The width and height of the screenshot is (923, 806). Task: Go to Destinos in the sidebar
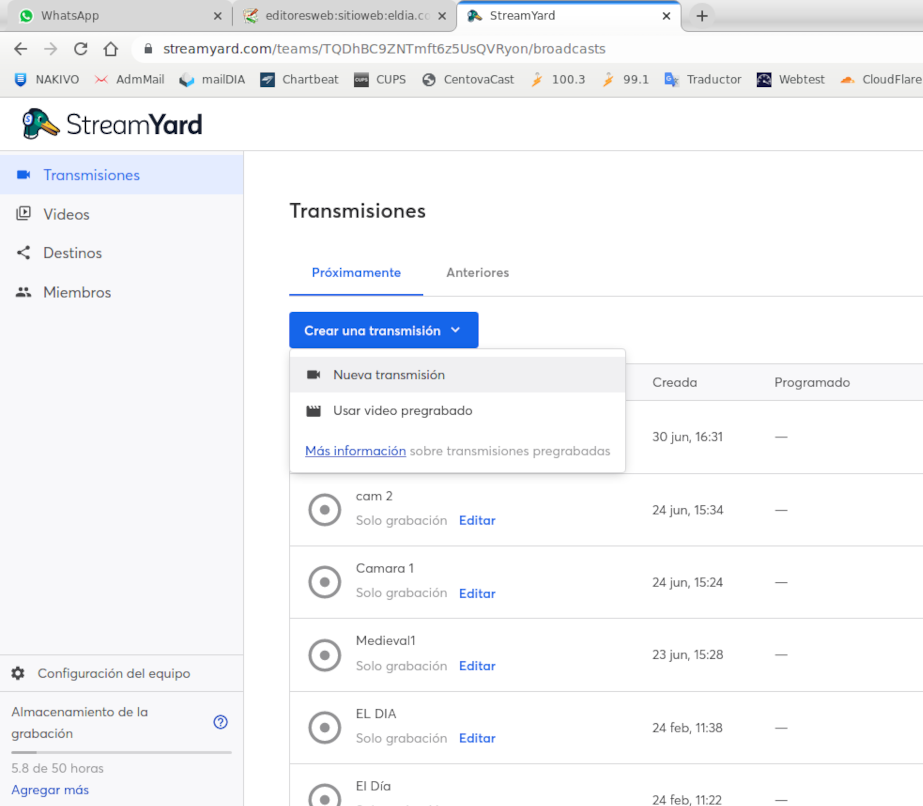tap(72, 253)
